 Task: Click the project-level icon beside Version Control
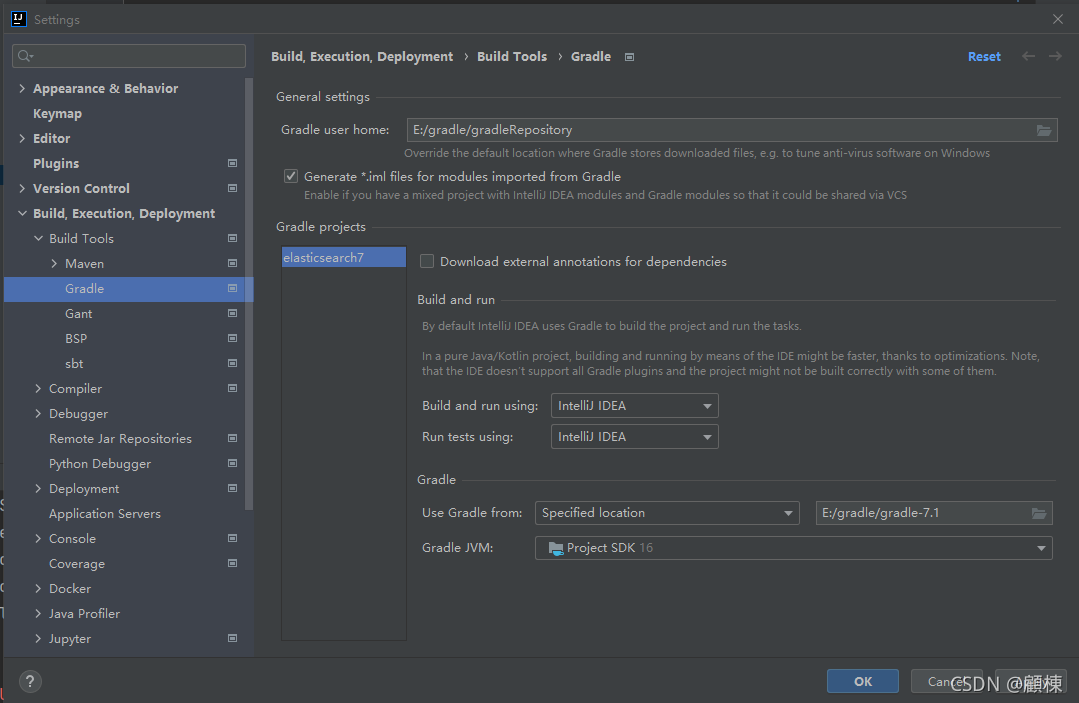233,188
